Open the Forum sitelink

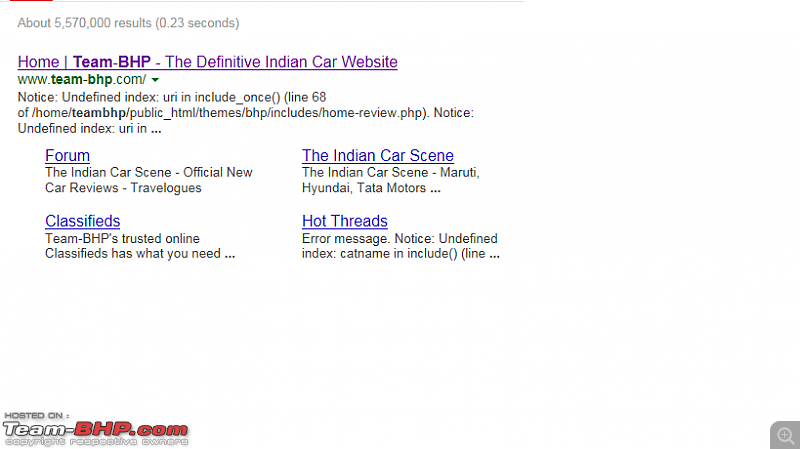click(x=67, y=156)
